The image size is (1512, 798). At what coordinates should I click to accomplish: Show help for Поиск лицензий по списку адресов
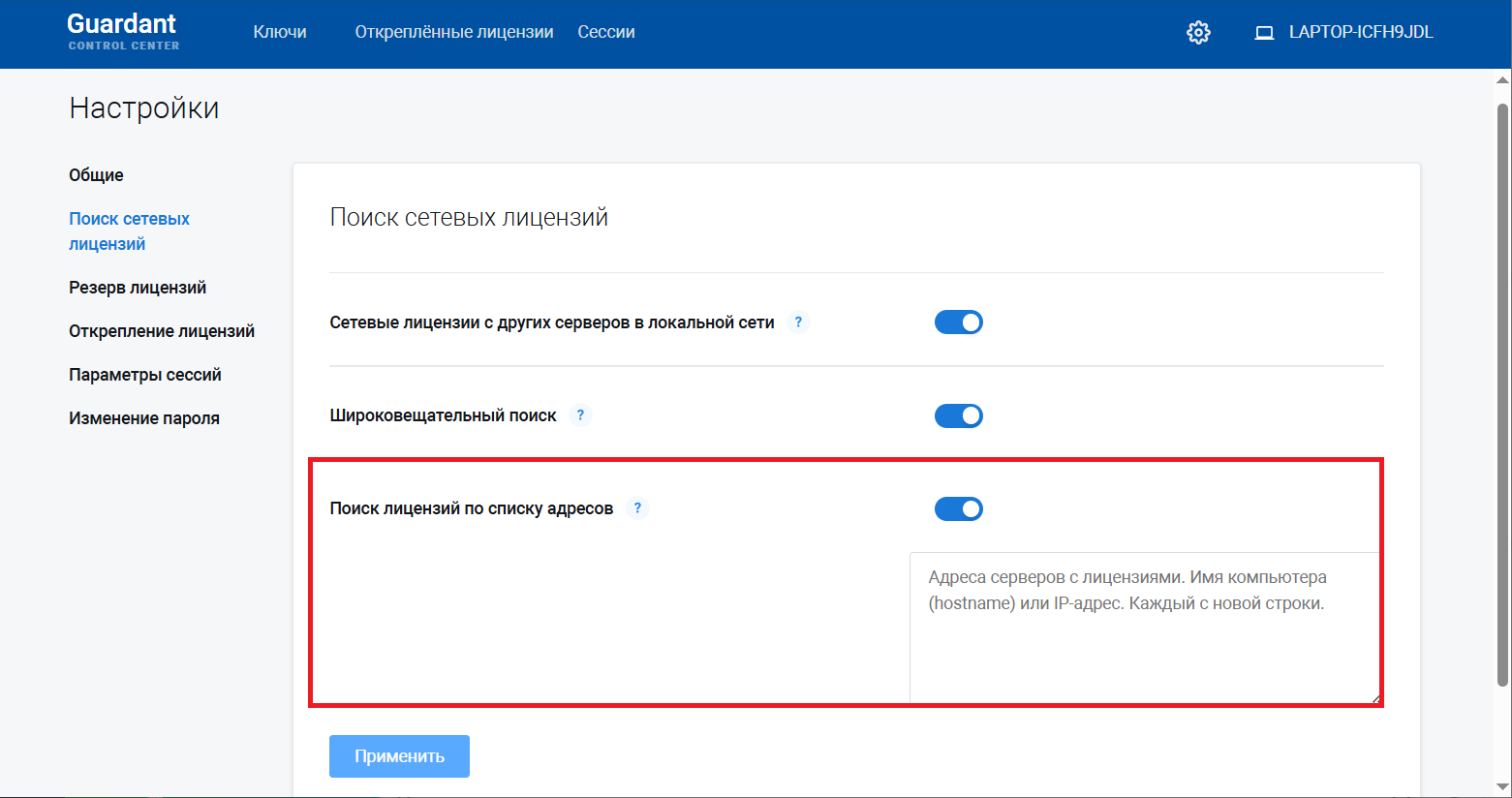click(637, 508)
